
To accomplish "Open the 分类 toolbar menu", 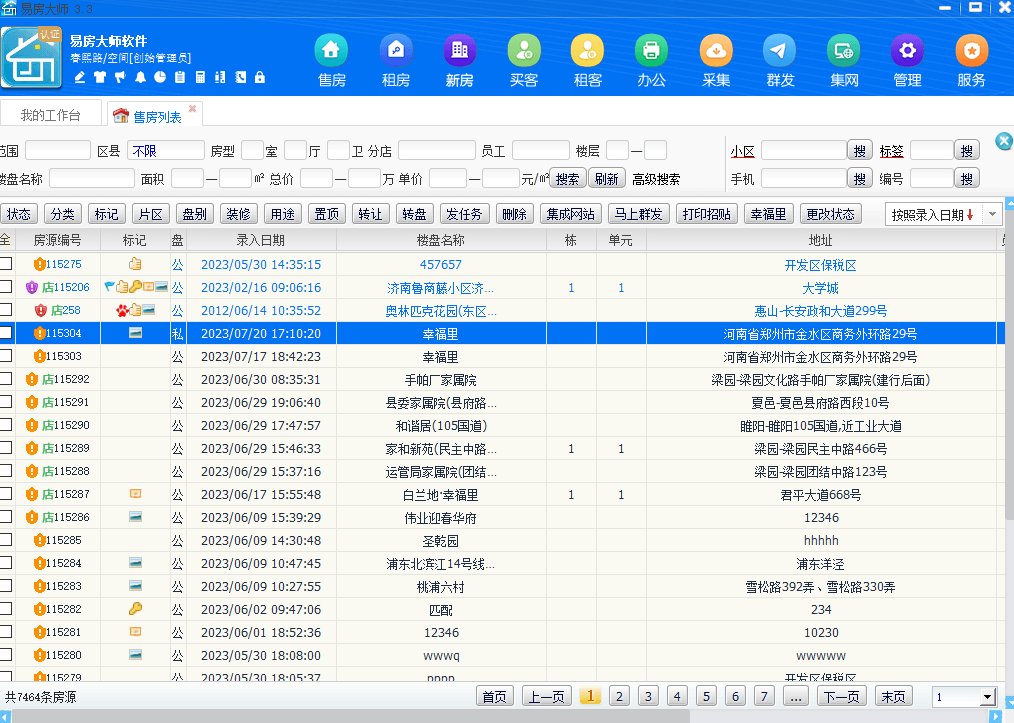I will point(63,214).
